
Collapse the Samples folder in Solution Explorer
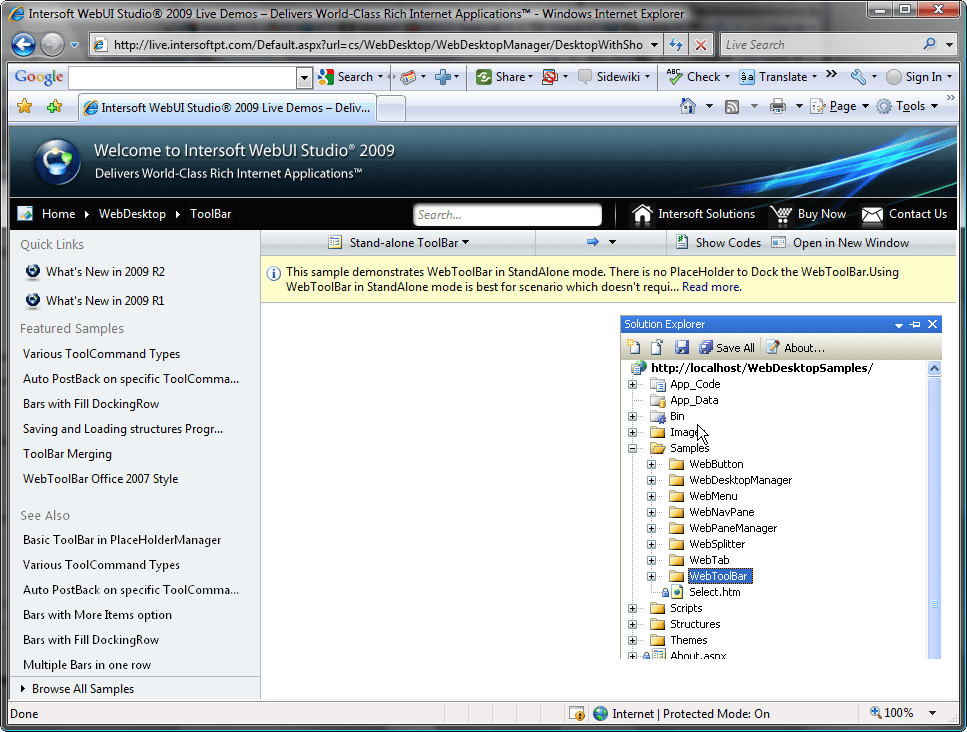pos(633,448)
